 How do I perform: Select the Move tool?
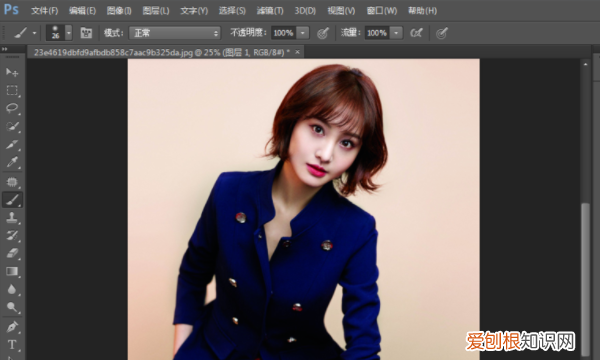coord(12,72)
